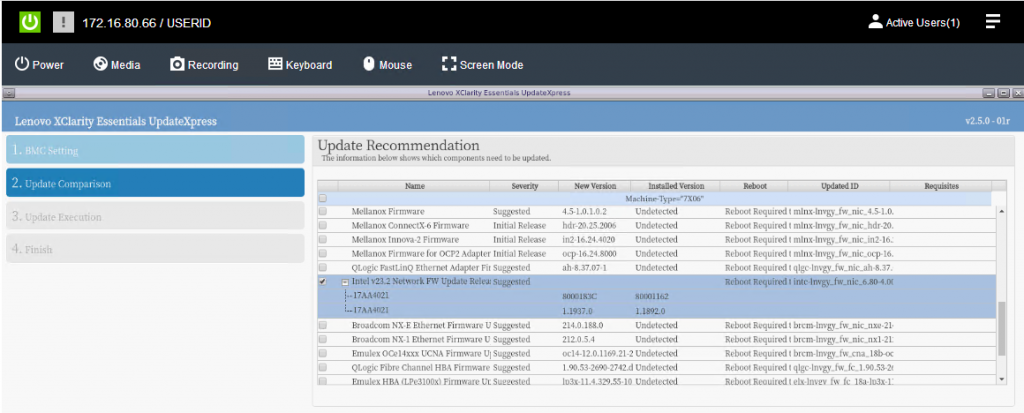Click the exclamation alert icon
This screenshot has height=413, width=1024.
(x=63, y=22)
